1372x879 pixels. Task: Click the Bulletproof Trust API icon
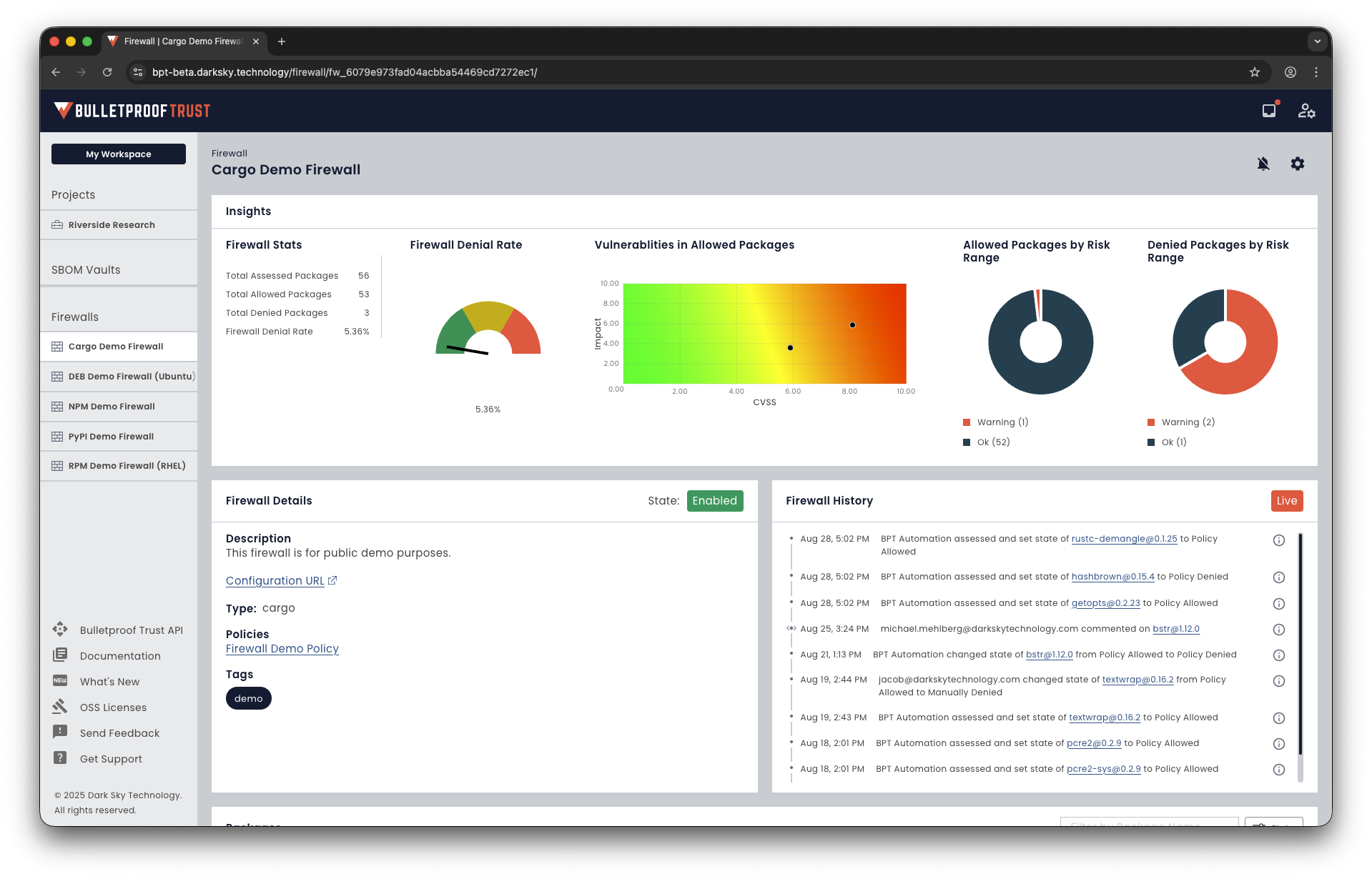click(x=60, y=630)
